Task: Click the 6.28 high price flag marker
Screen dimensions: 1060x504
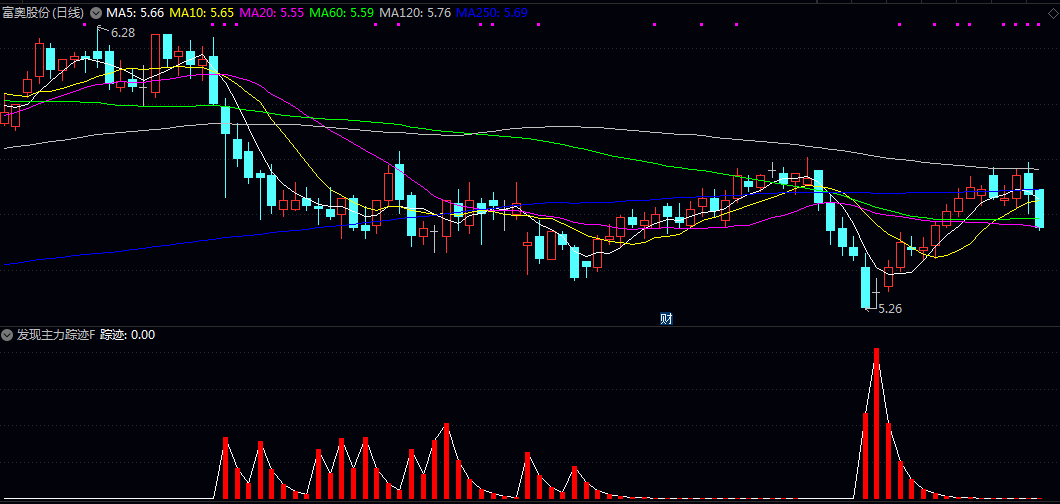Action: (x=122, y=32)
